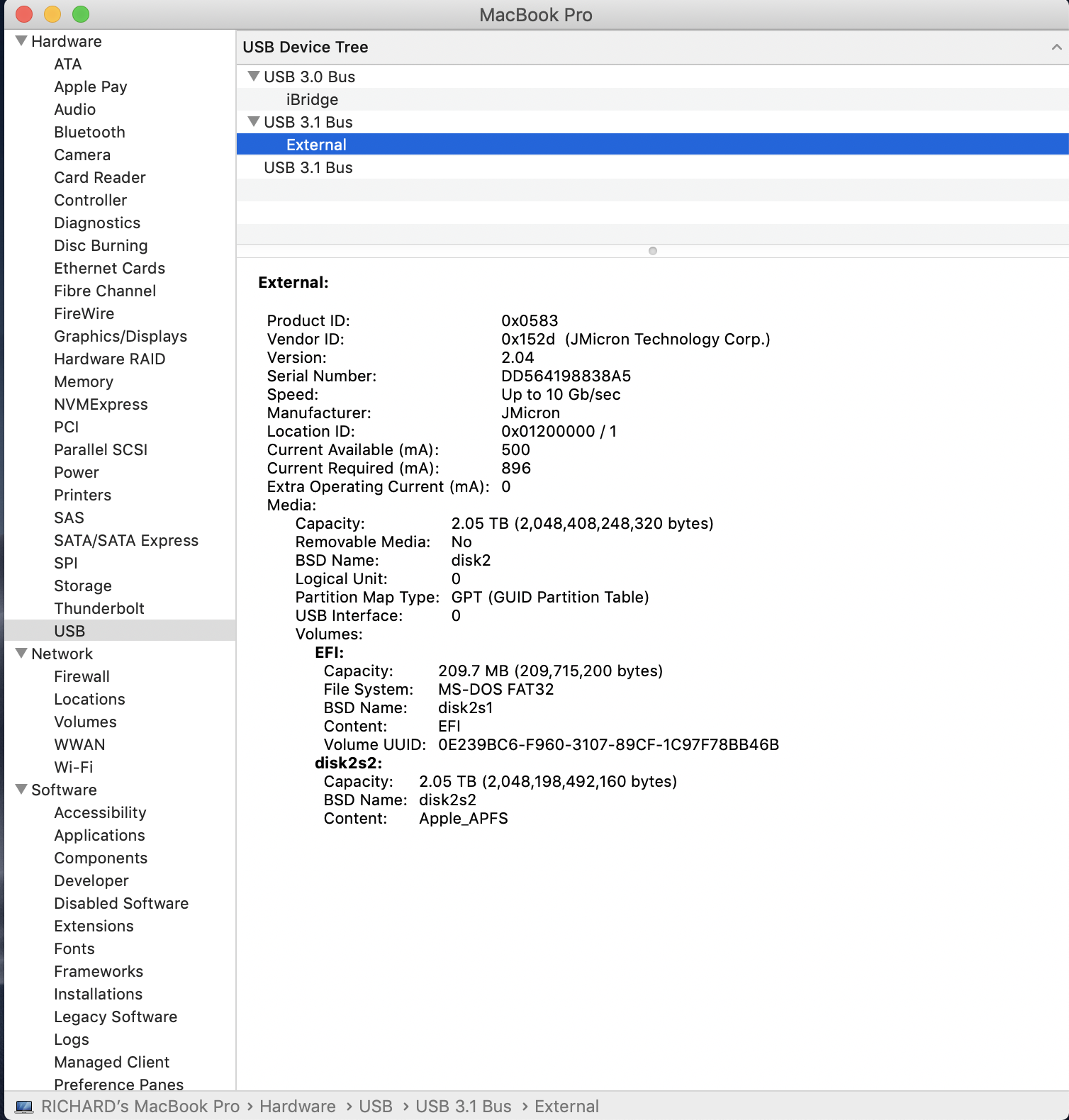
Task: Click the pane divider handle dot
Action: click(x=653, y=251)
